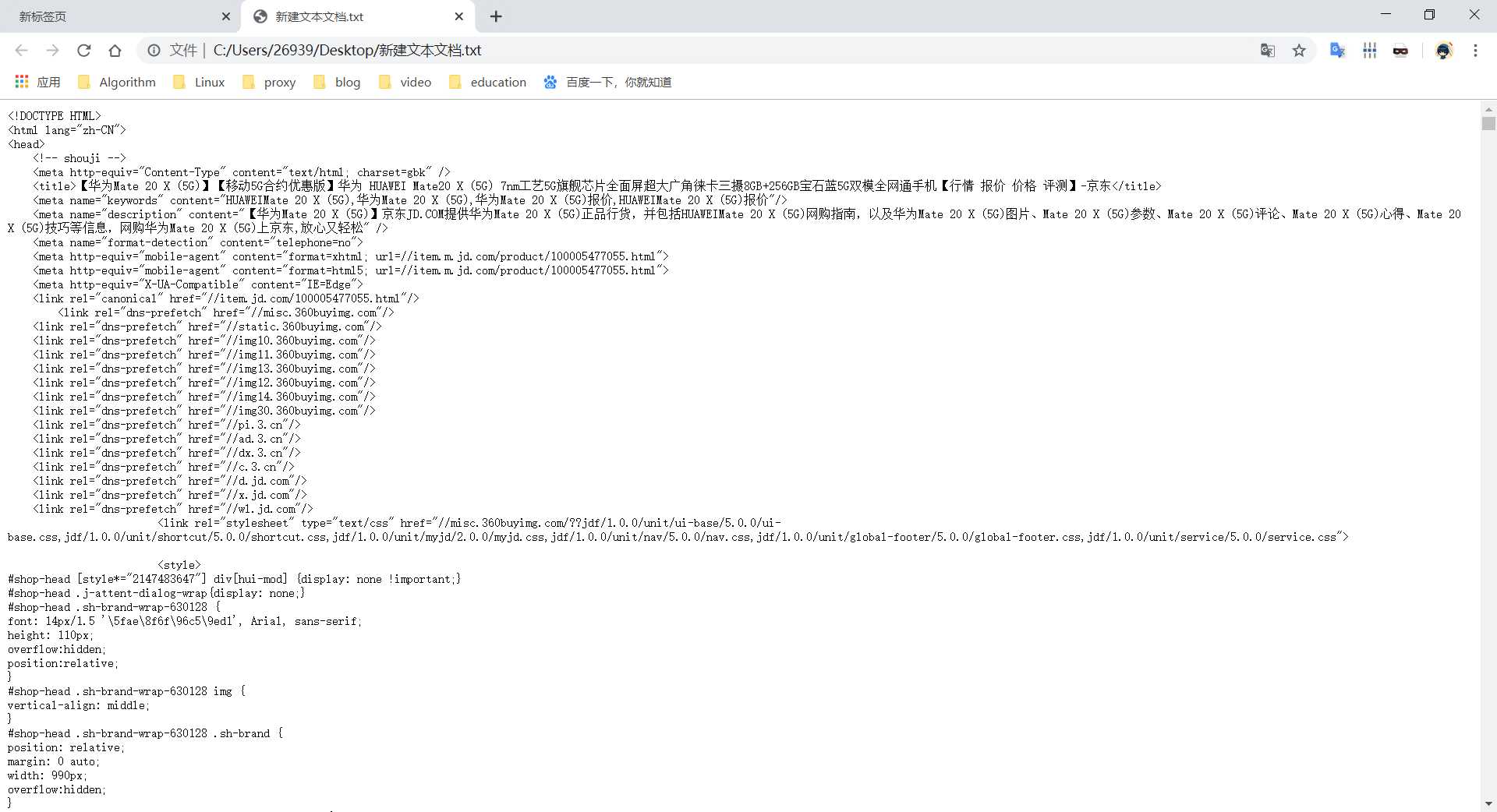Image resolution: width=1497 pixels, height=812 pixels.
Task: Click the '//wl.jd.com' prefetch line
Action: pyautogui.click(x=172, y=509)
